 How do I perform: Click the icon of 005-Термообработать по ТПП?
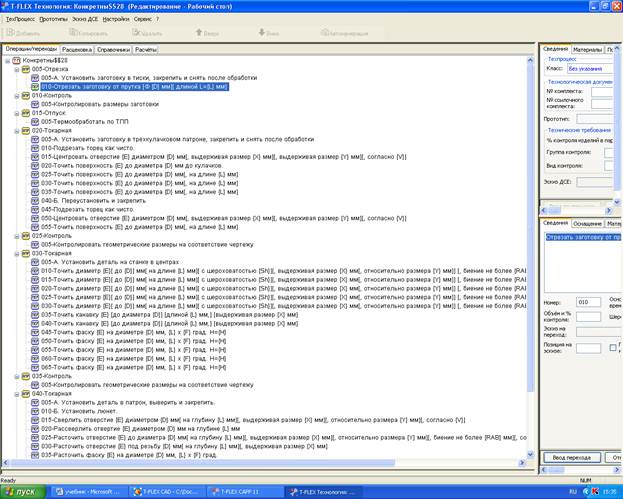pyautogui.click(x=35, y=122)
